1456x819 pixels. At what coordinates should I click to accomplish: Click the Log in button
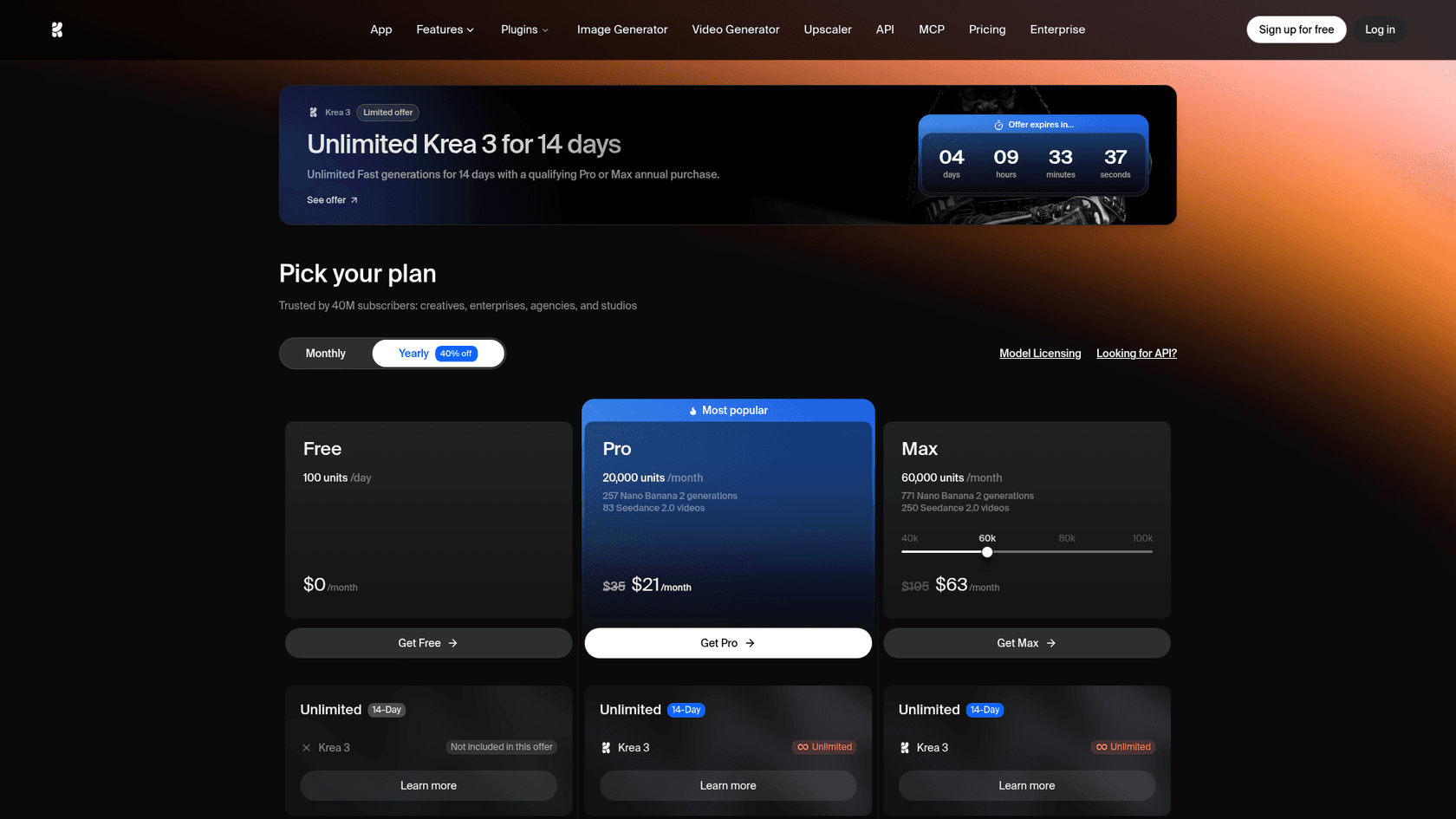pos(1380,29)
